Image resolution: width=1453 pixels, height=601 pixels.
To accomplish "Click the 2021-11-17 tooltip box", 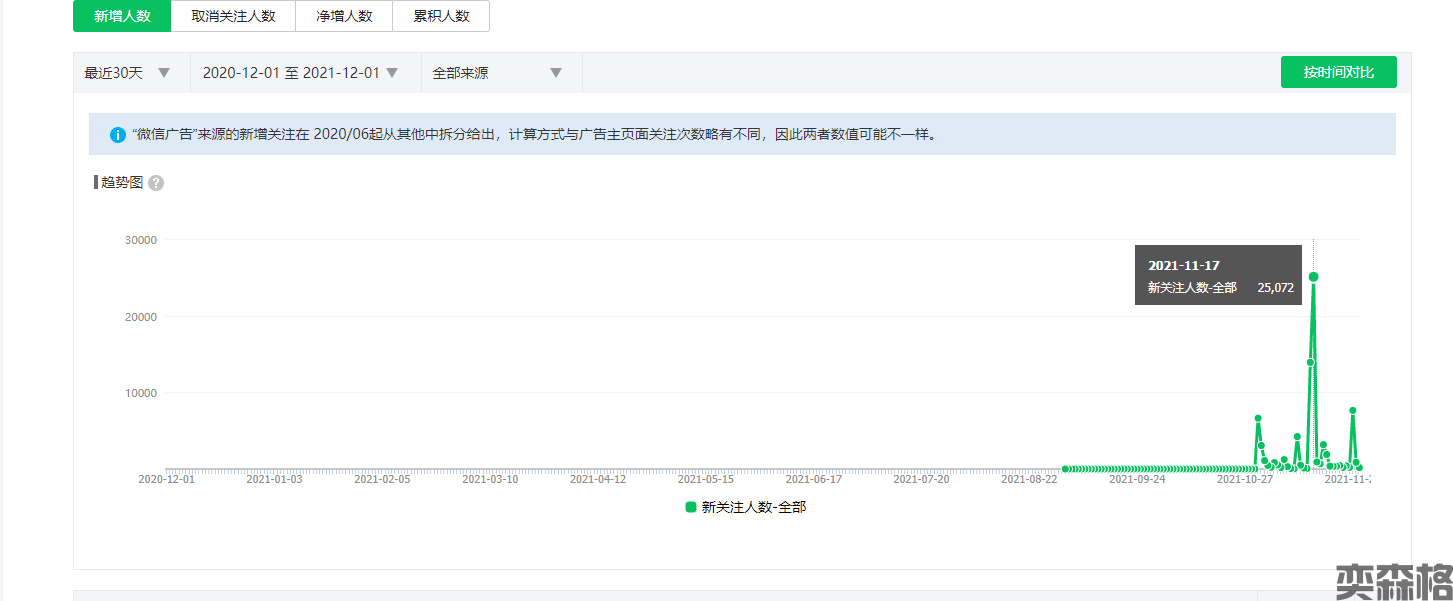I will (1218, 275).
